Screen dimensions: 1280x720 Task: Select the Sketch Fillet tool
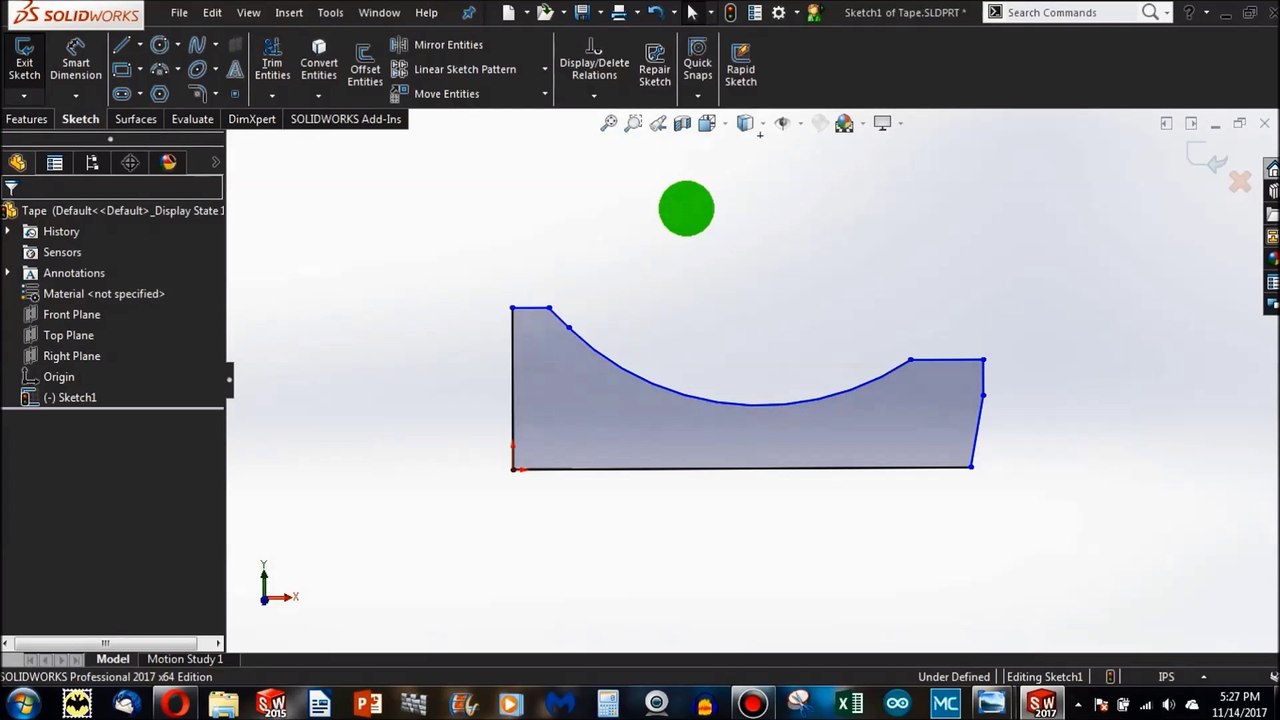197,94
